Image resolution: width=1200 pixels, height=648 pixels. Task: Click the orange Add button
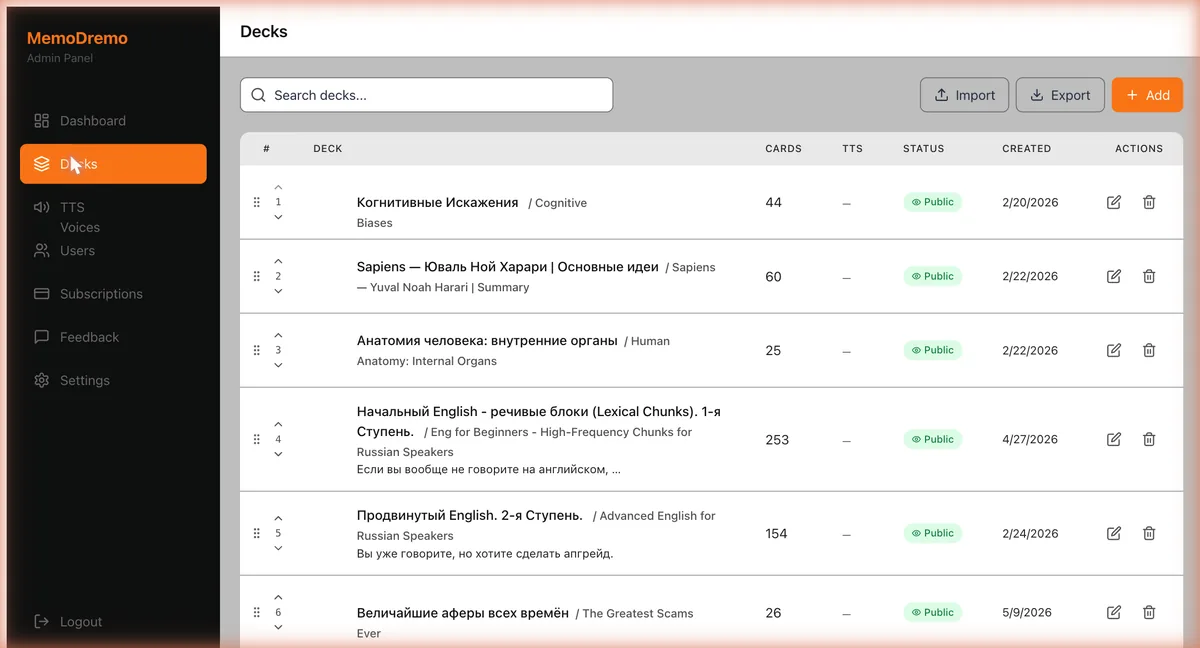[1147, 95]
